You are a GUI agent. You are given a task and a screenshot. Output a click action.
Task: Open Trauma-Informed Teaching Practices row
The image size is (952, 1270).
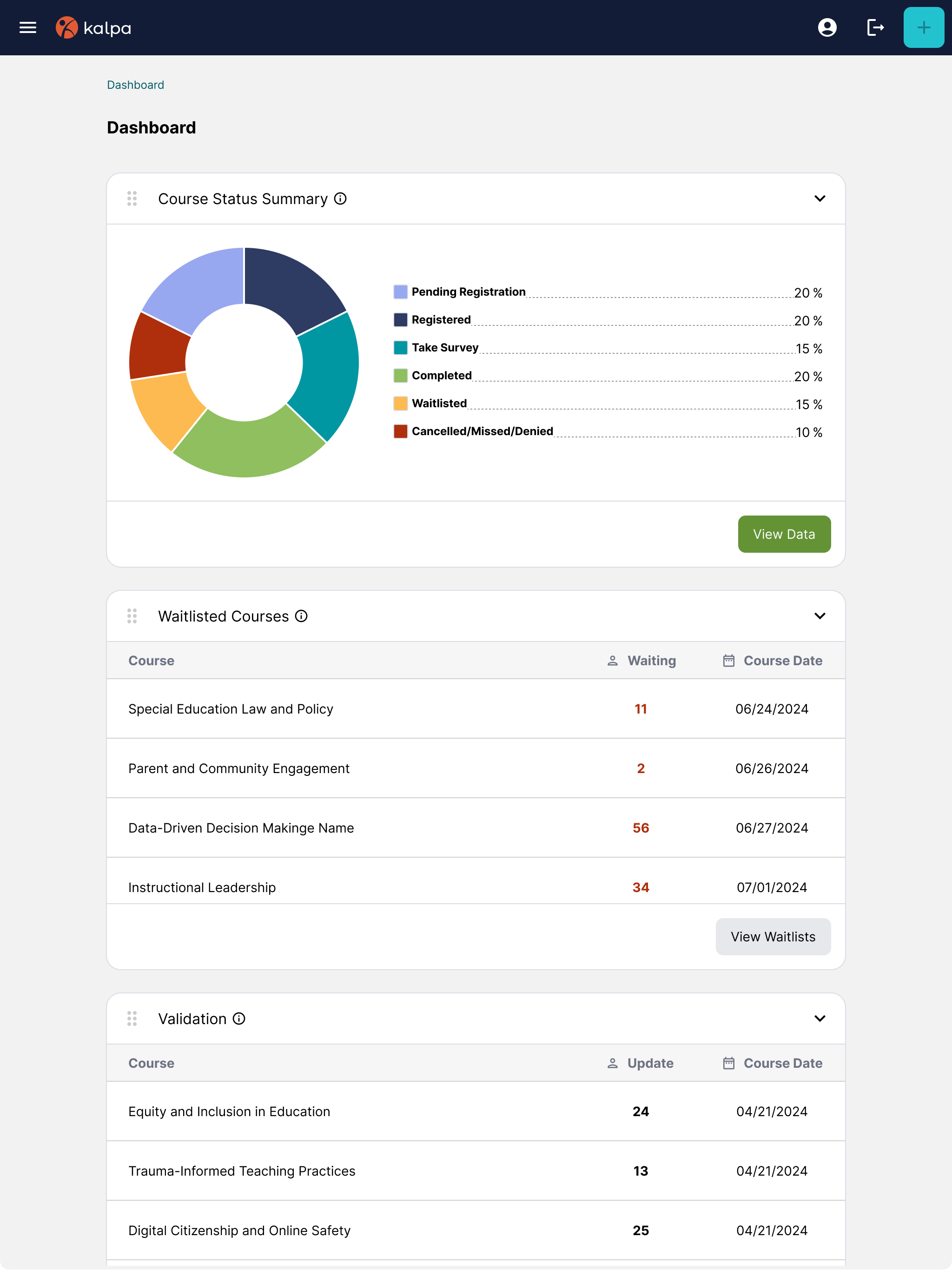pyautogui.click(x=476, y=1171)
